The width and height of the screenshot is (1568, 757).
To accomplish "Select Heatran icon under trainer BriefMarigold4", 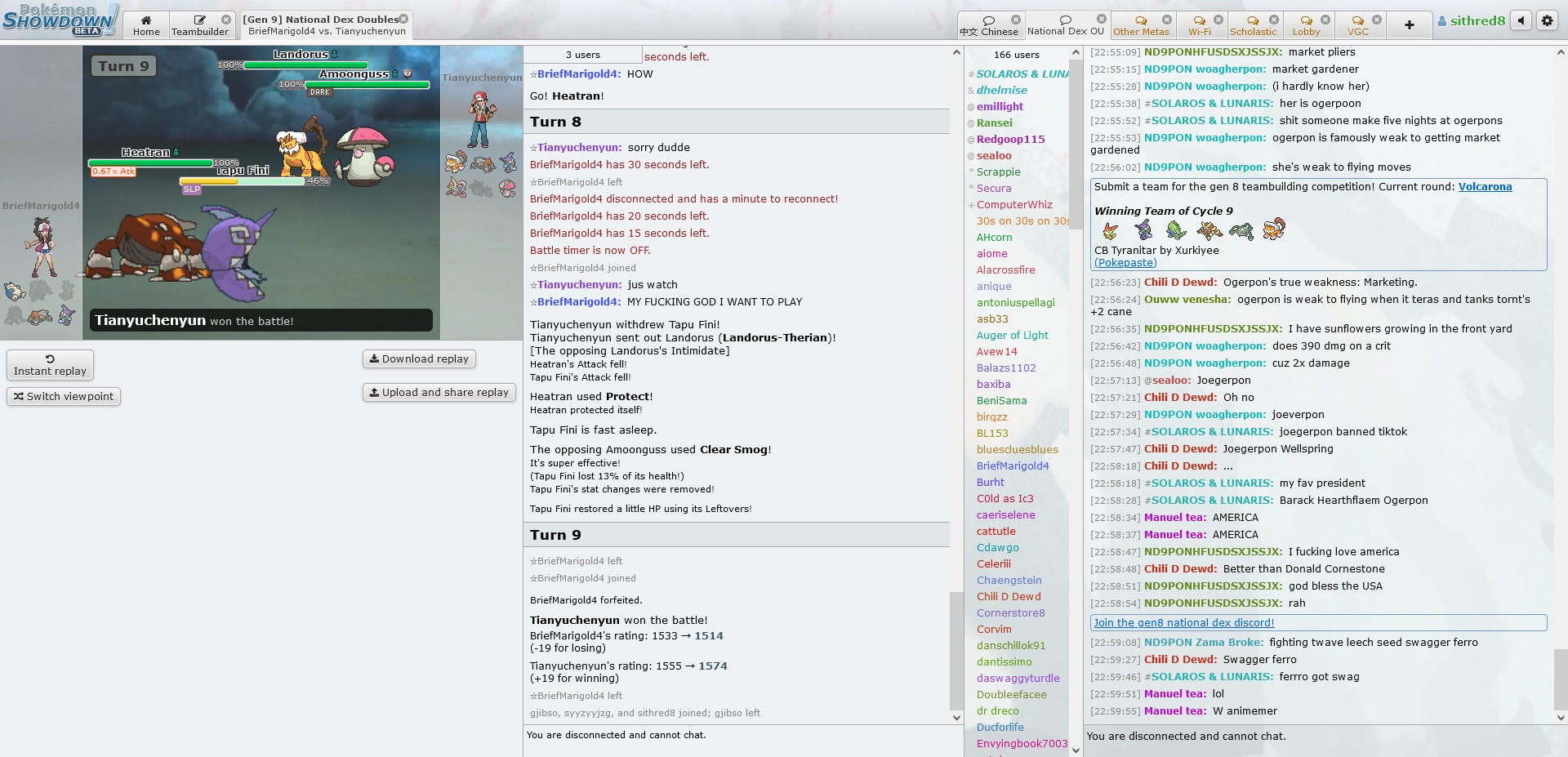I will click(40, 316).
